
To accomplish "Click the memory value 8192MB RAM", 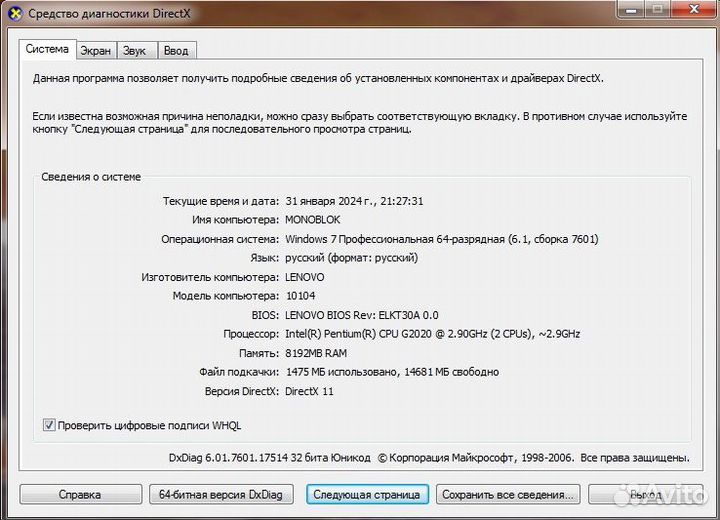I will coord(316,353).
